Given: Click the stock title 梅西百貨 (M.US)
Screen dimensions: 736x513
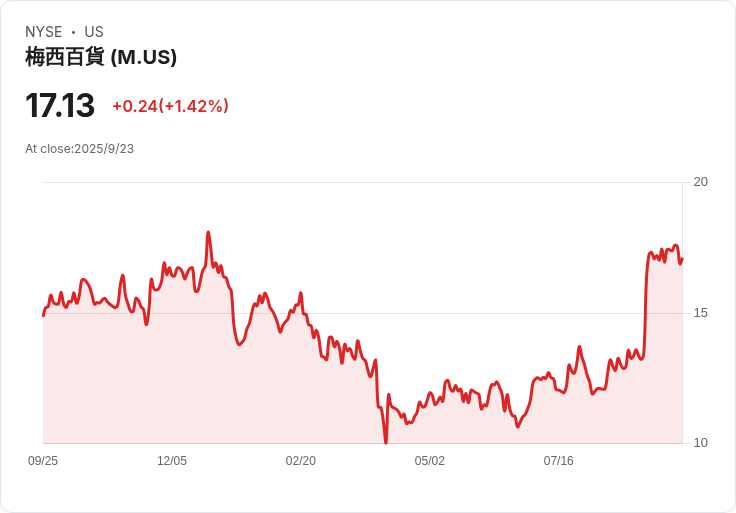Looking at the screenshot, I should tap(101, 57).
